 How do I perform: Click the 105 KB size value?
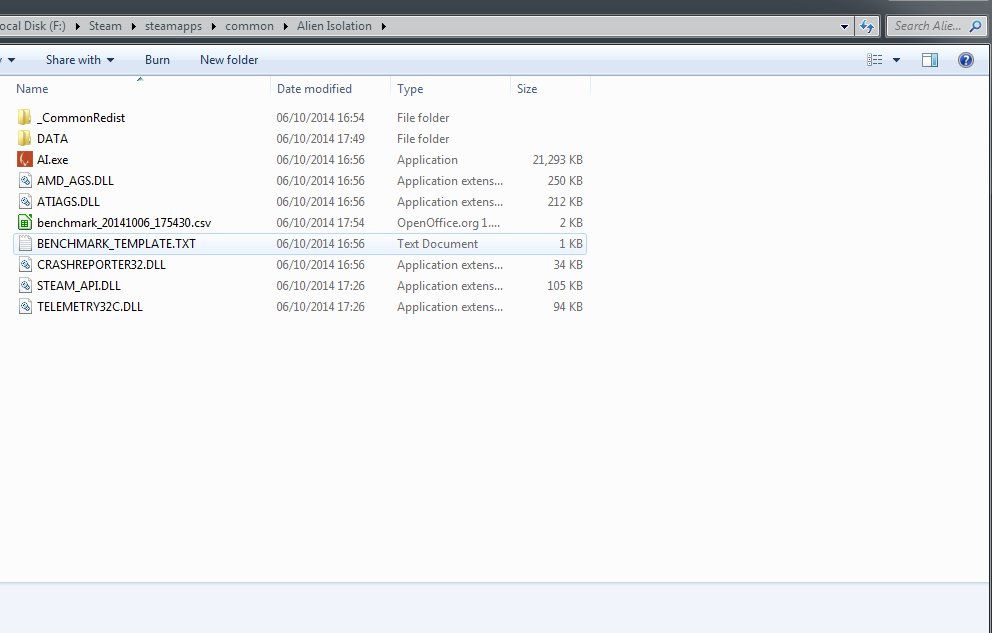coord(565,286)
